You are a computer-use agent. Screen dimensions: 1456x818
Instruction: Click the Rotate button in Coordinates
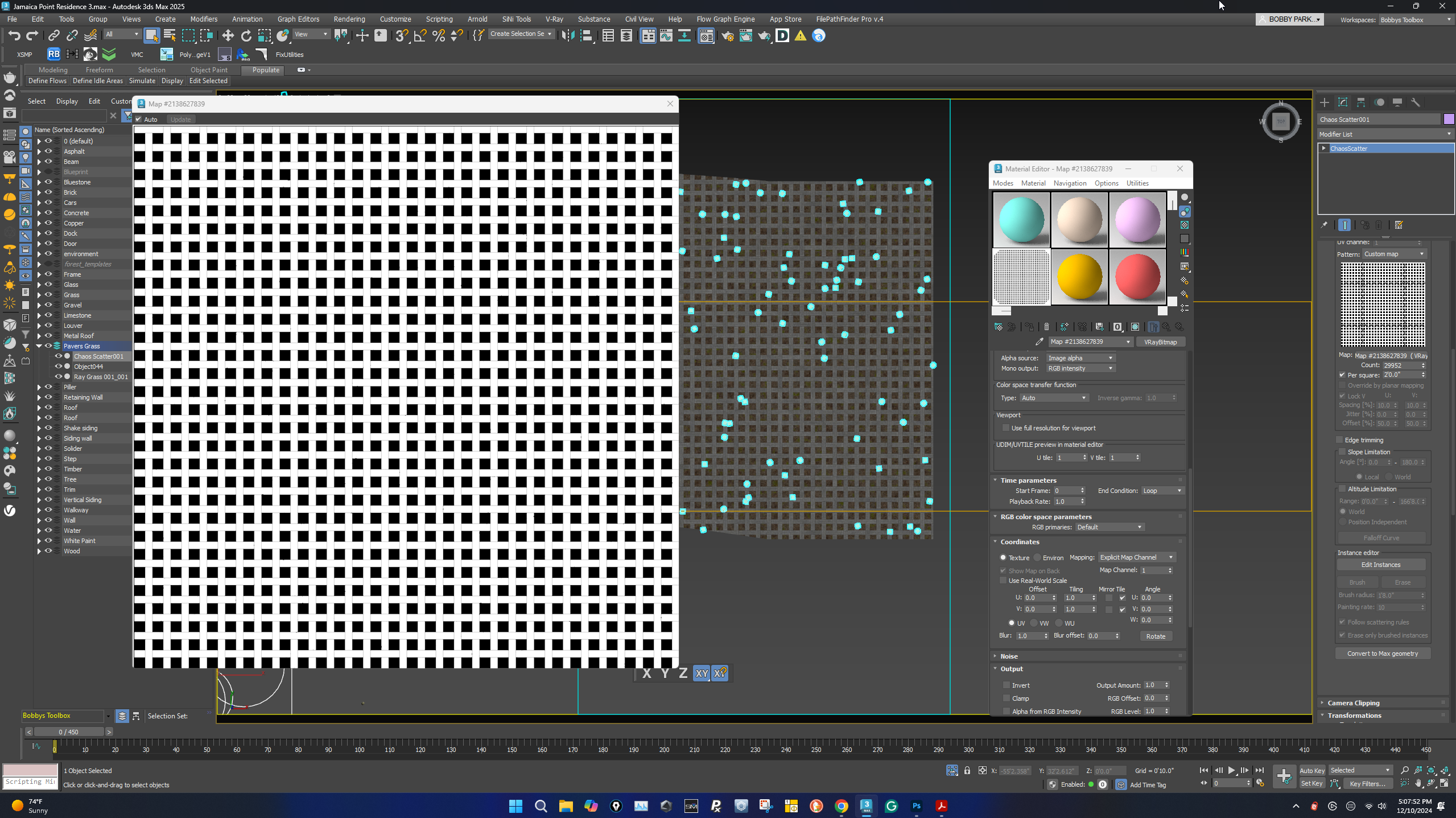tap(1155, 636)
